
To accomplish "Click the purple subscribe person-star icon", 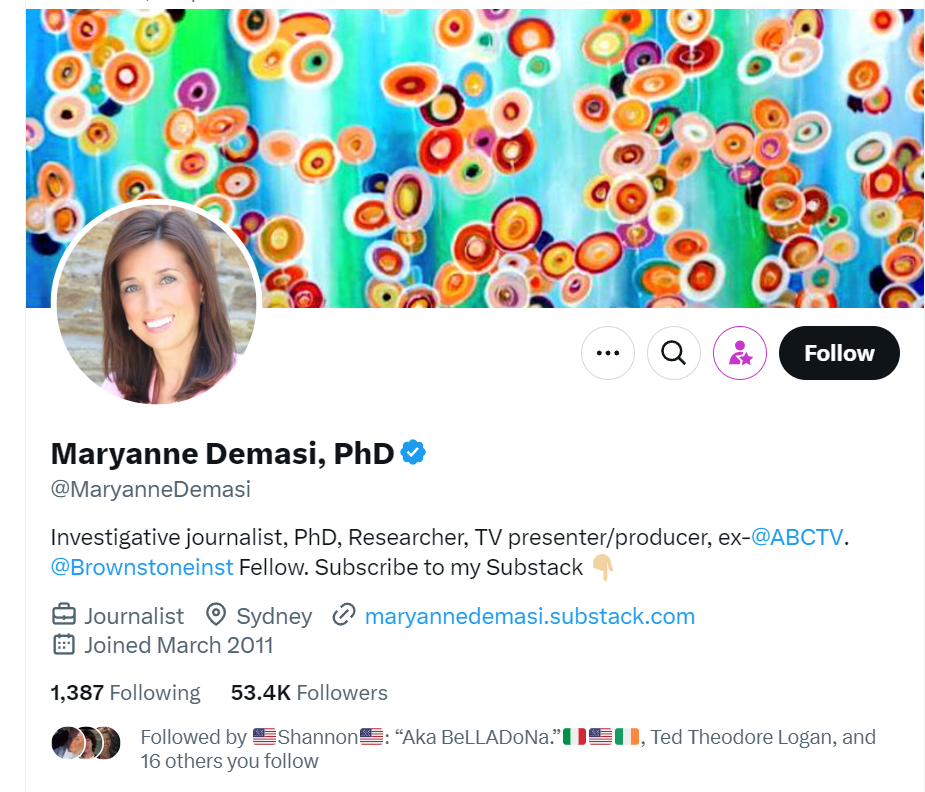I will (740, 353).
